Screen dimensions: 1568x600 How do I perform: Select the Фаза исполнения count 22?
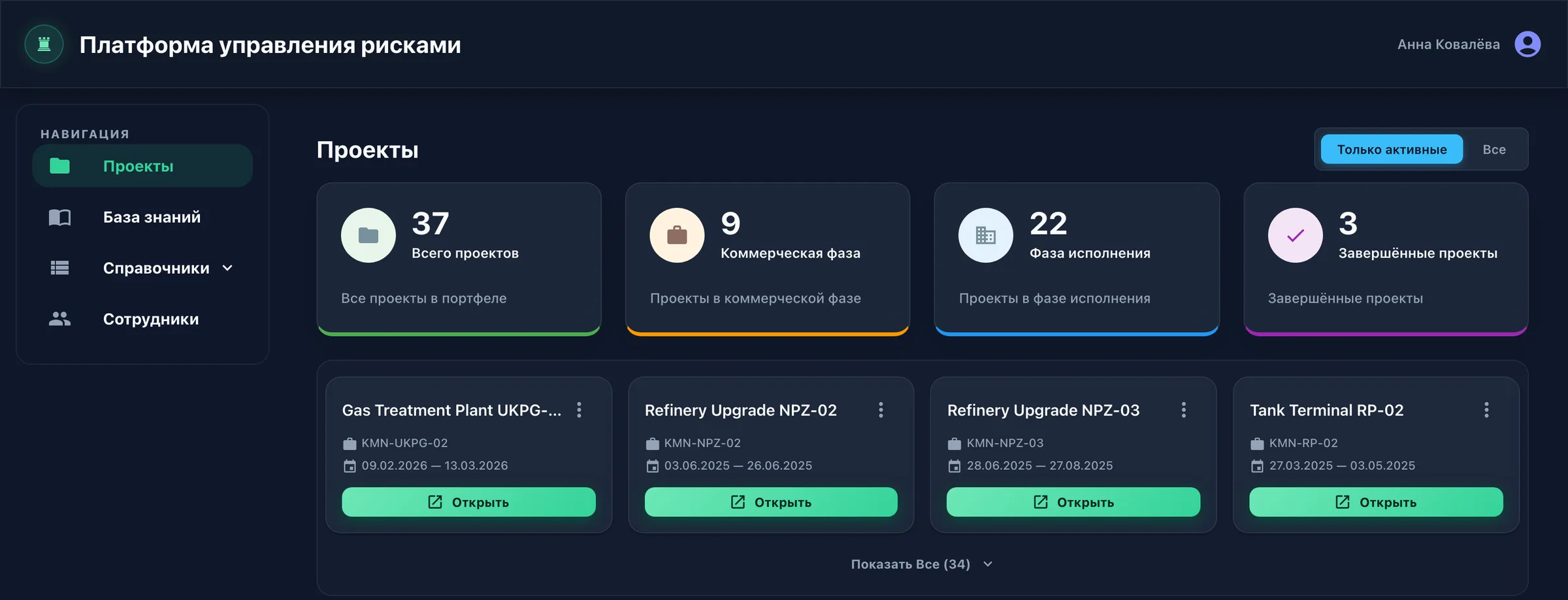[x=1049, y=224]
